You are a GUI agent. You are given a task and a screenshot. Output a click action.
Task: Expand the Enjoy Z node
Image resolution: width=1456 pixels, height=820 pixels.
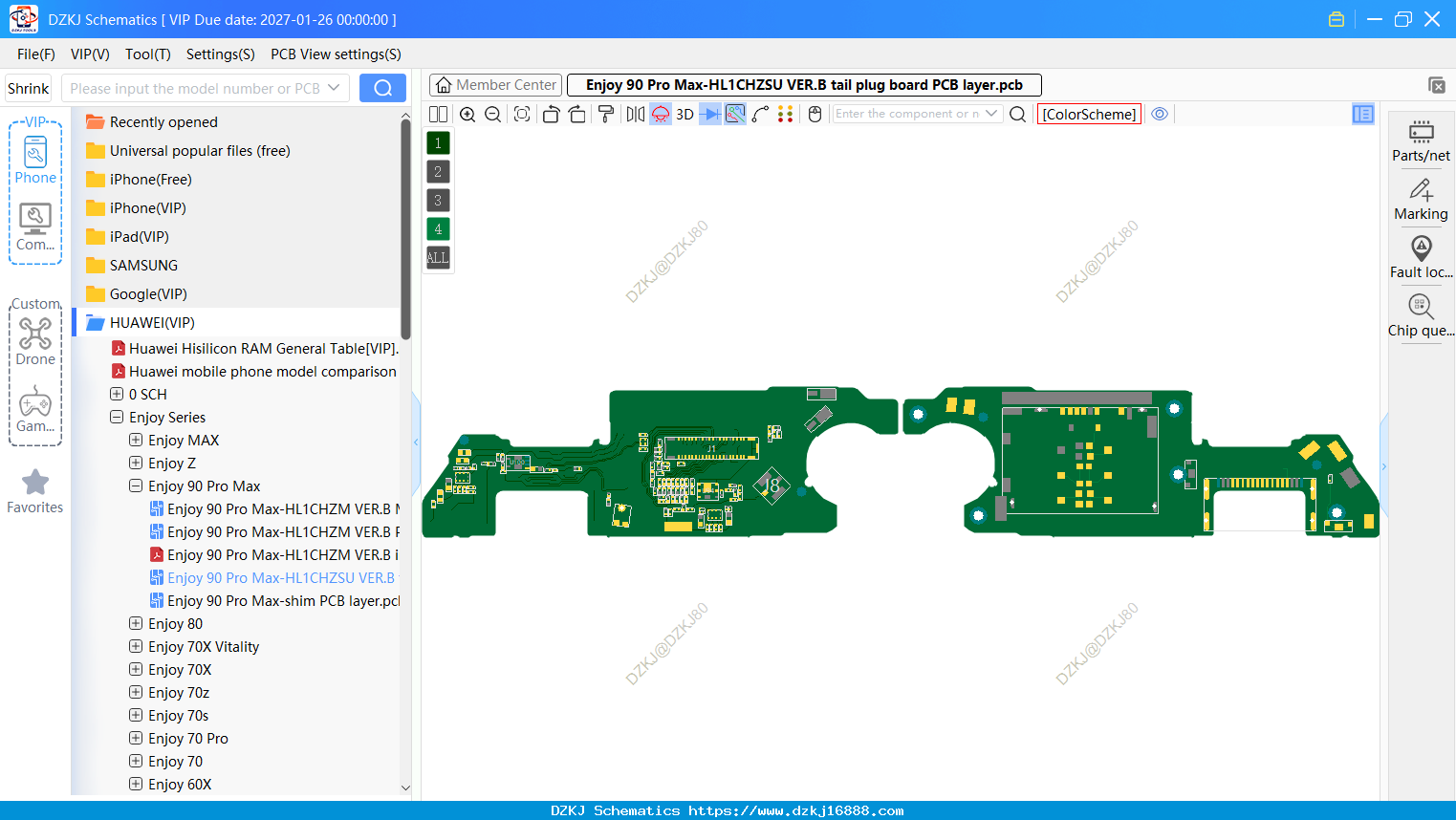click(x=136, y=463)
